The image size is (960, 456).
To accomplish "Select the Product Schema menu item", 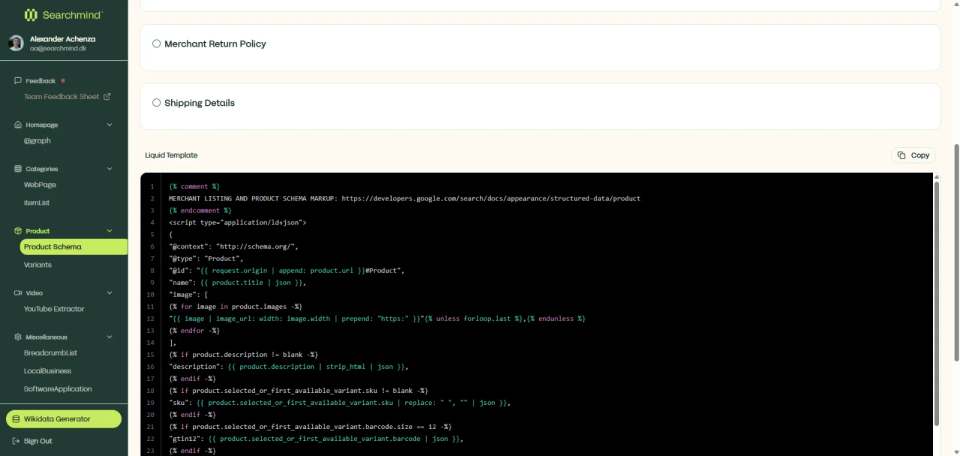I will (x=73, y=247).
